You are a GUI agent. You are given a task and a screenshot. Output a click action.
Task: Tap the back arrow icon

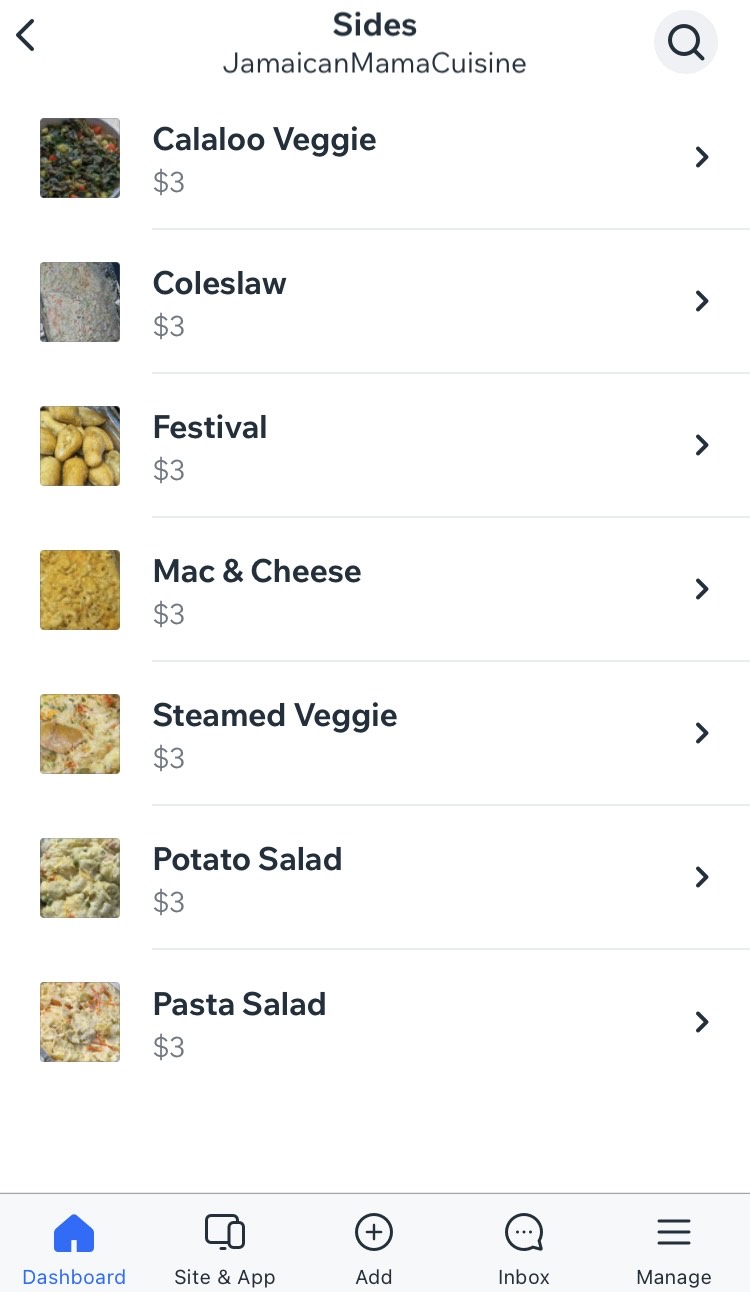[26, 36]
